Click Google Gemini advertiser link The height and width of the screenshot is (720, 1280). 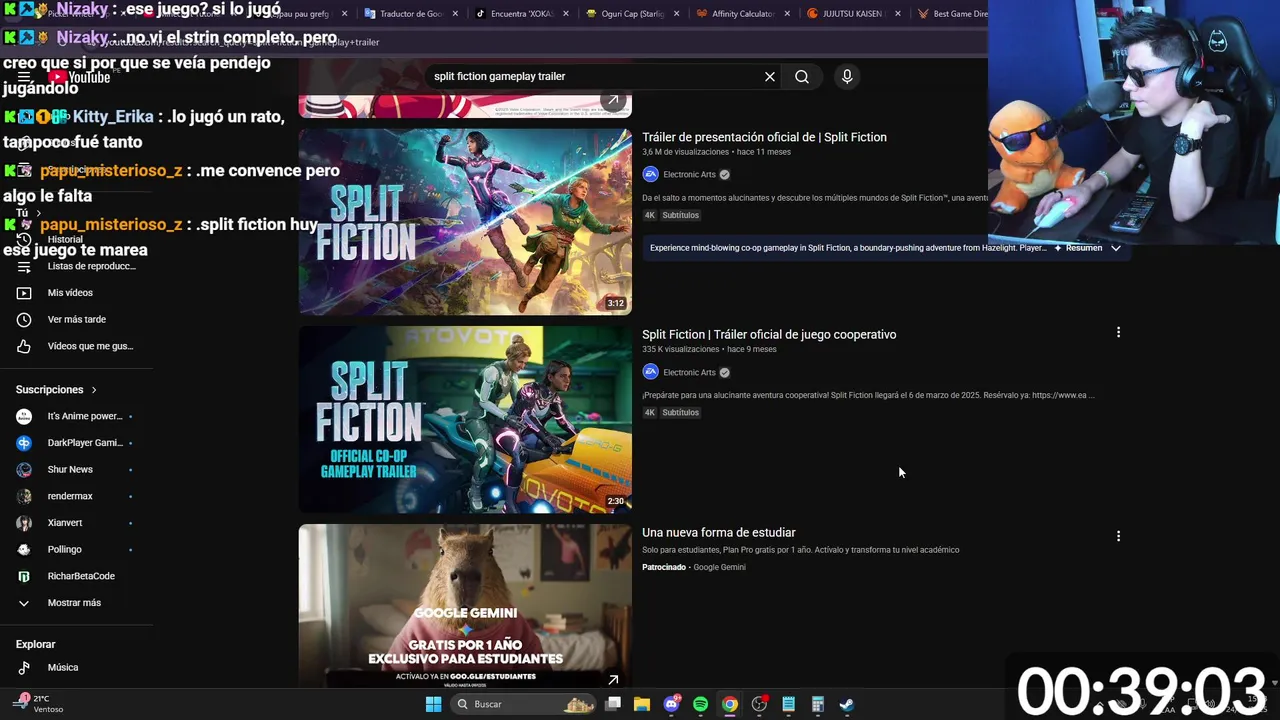click(x=719, y=568)
